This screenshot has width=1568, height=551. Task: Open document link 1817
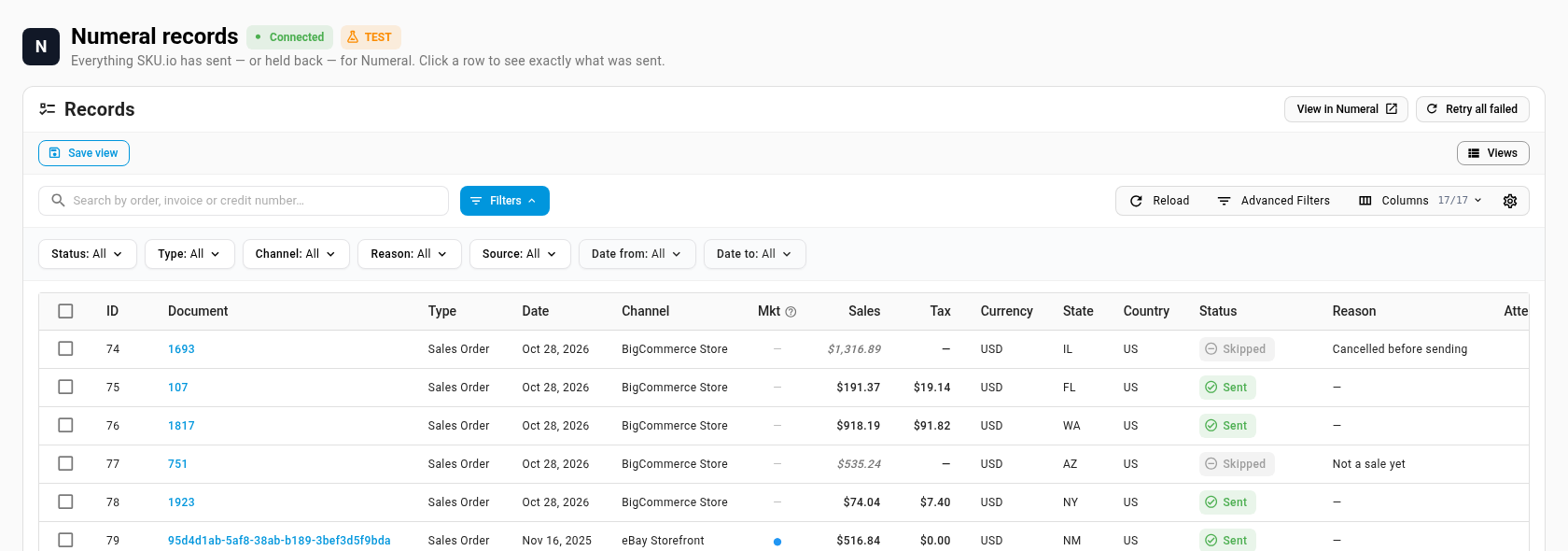(181, 426)
